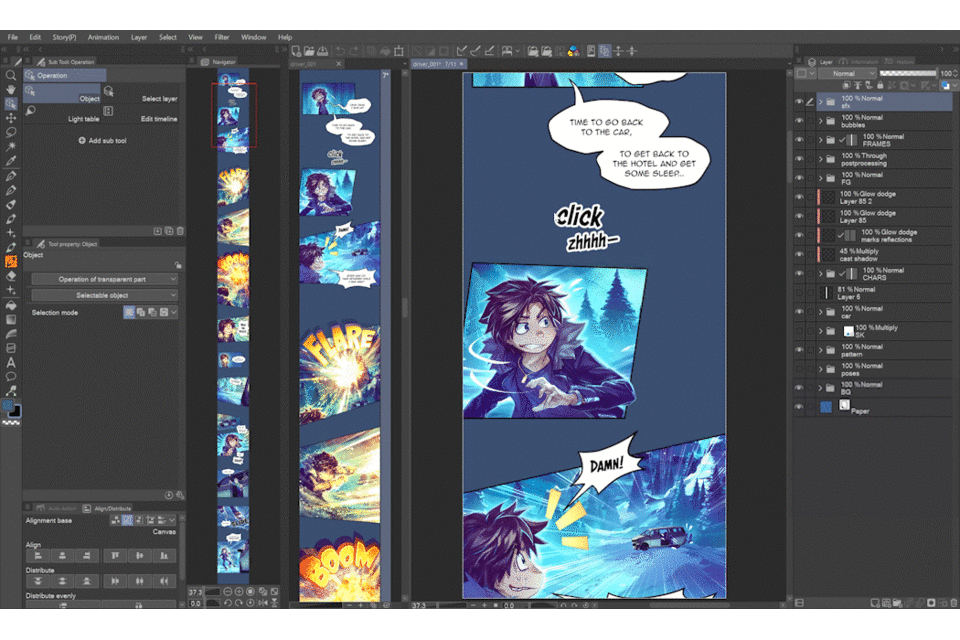Expand the car layer folder
This screenshot has height=640, width=960.
tap(820, 312)
